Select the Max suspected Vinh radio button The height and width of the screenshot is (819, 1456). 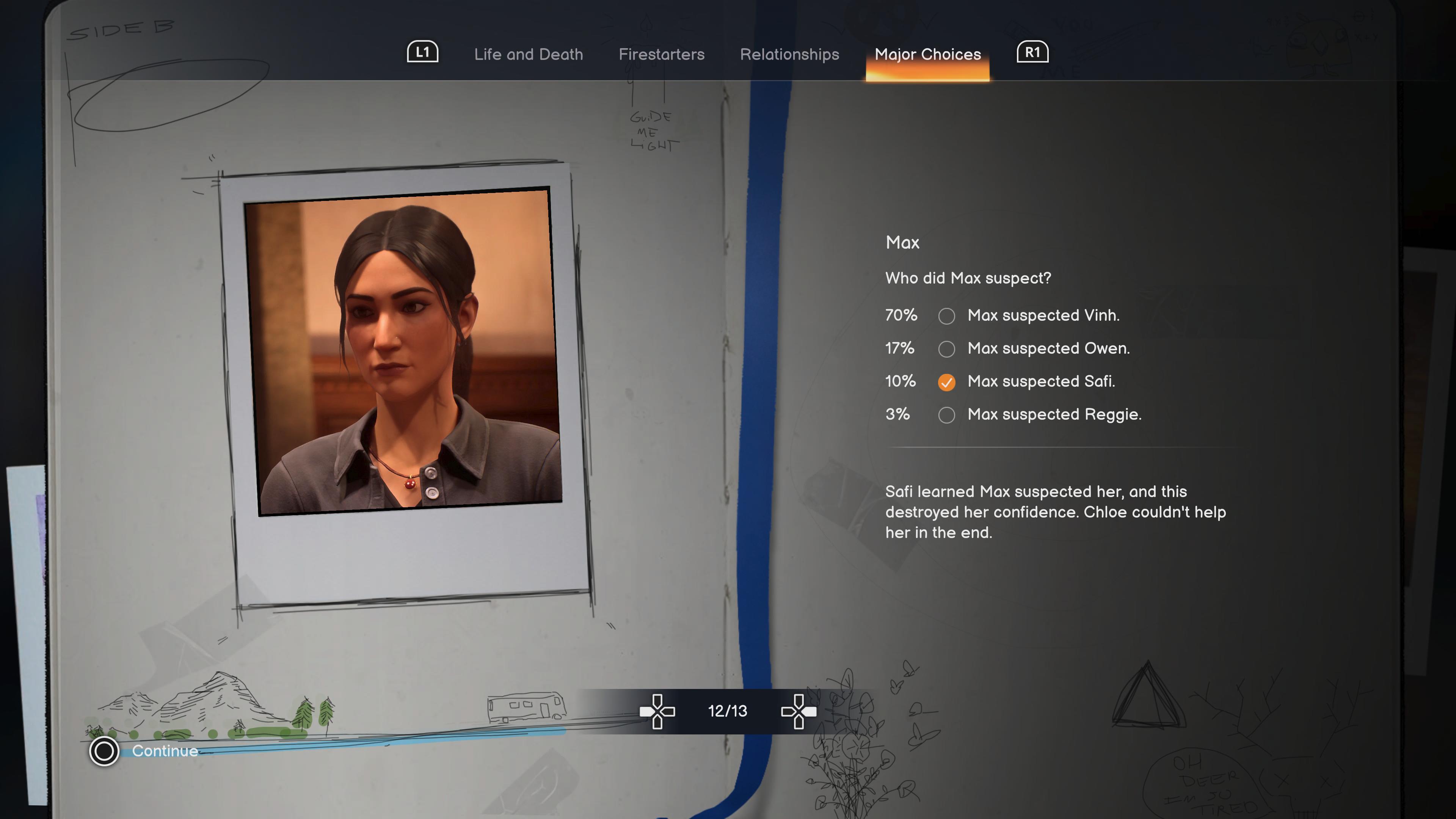(x=947, y=316)
